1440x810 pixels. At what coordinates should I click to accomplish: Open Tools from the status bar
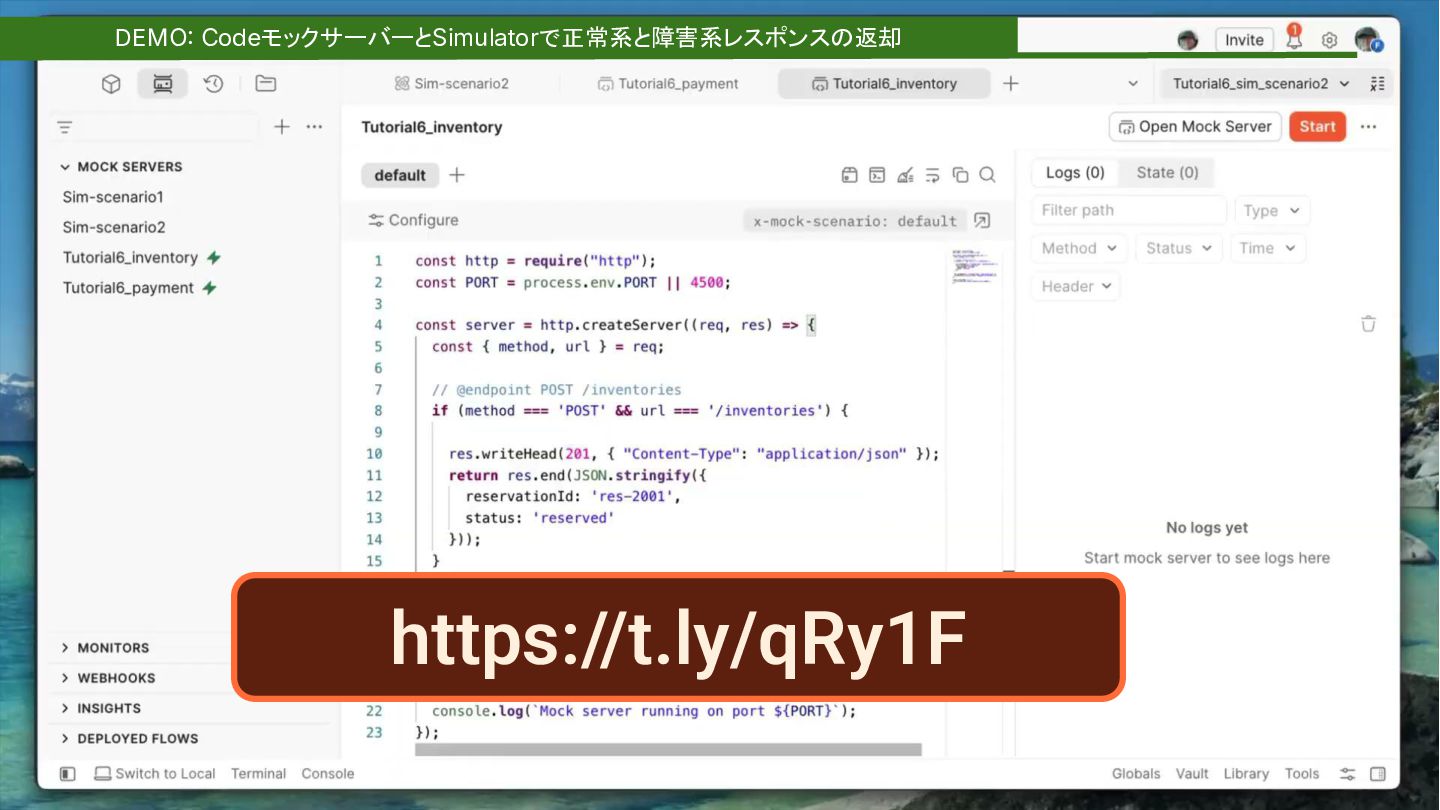(x=1302, y=774)
